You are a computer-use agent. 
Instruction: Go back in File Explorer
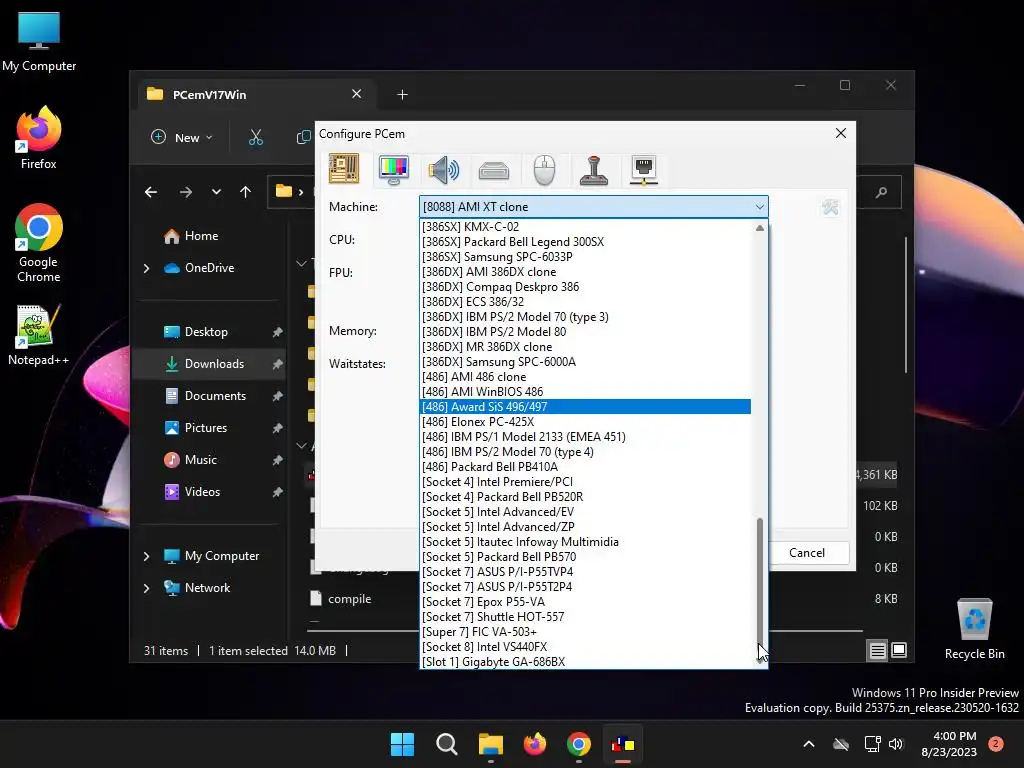coord(151,192)
